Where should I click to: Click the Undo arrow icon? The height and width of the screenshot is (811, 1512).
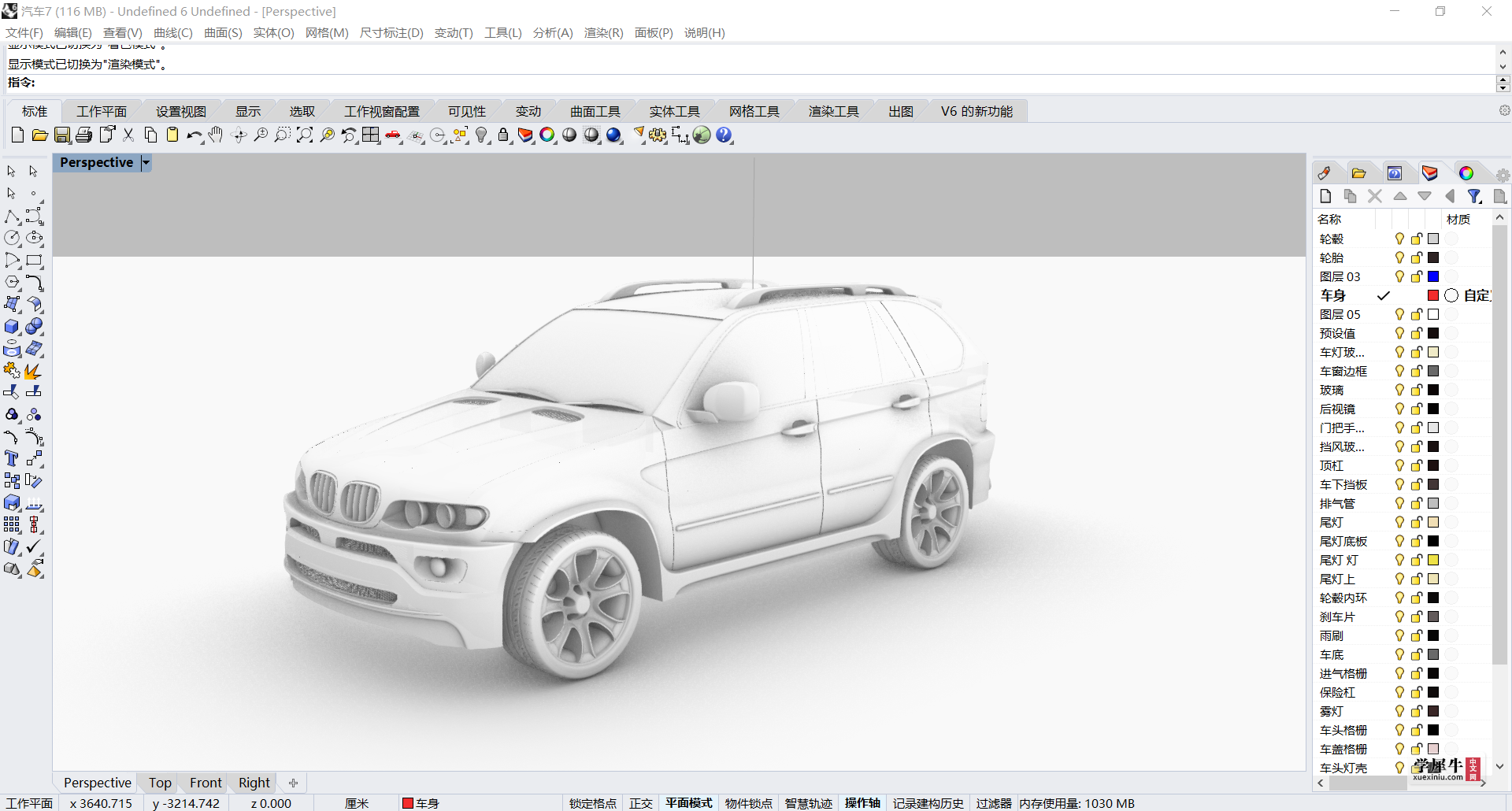(x=195, y=135)
